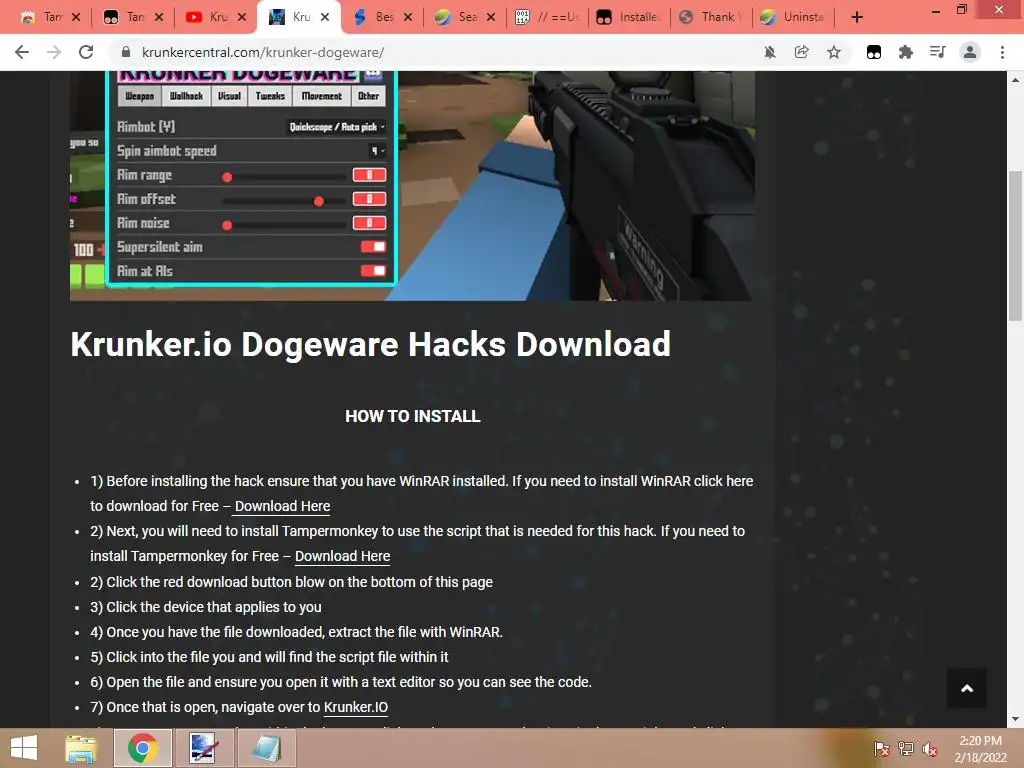Open the share this page icon
The image size is (1024, 768).
tap(801, 52)
